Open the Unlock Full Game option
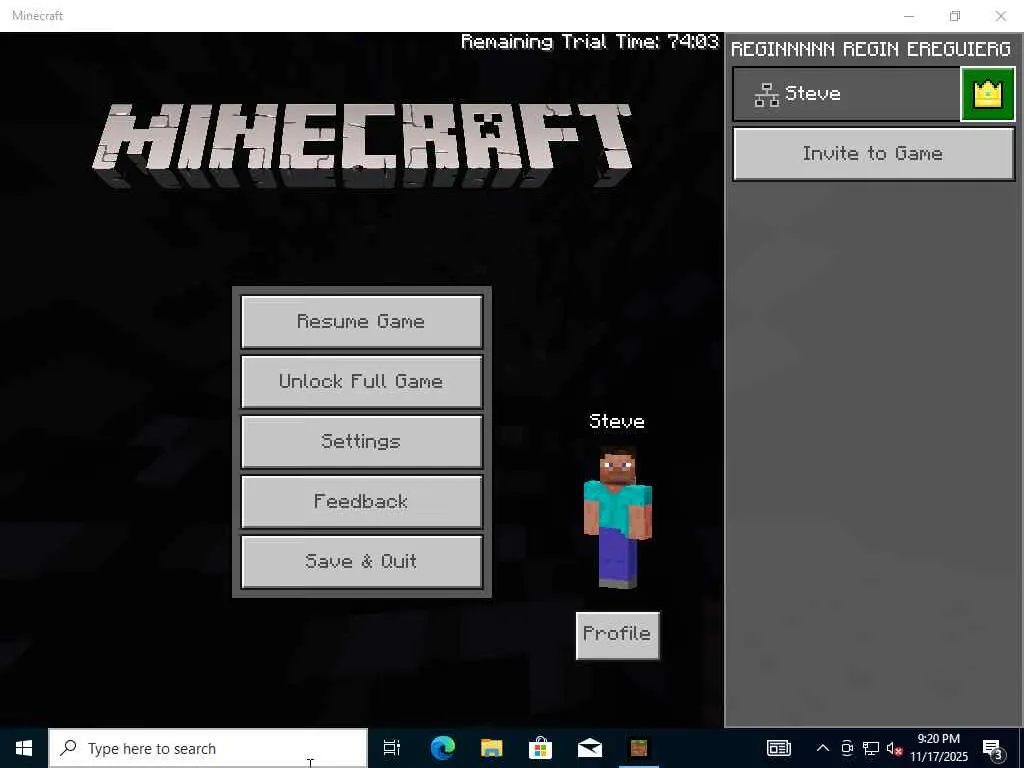Viewport: 1024px width, 768px height. click(362, 381)
